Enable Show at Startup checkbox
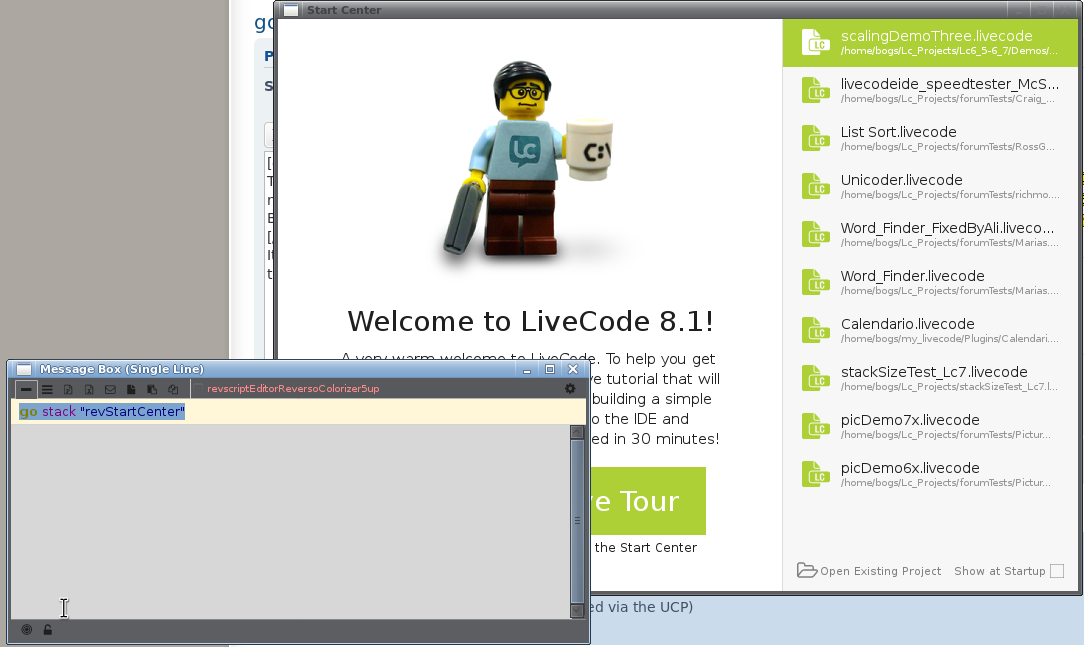This screenshot has height=647, width=1084. (1057, 571)
